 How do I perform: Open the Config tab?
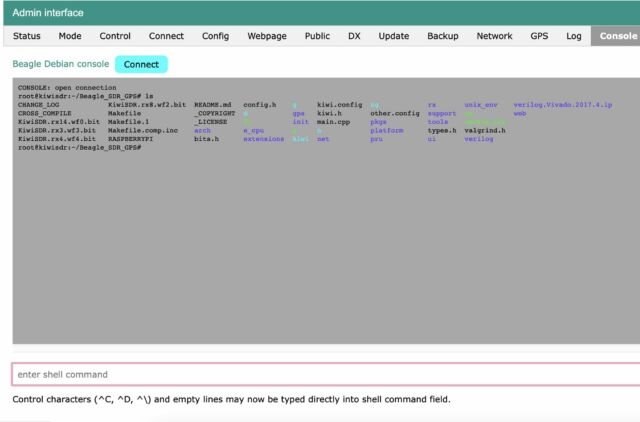pyautogui.click(x=215, y=36)
